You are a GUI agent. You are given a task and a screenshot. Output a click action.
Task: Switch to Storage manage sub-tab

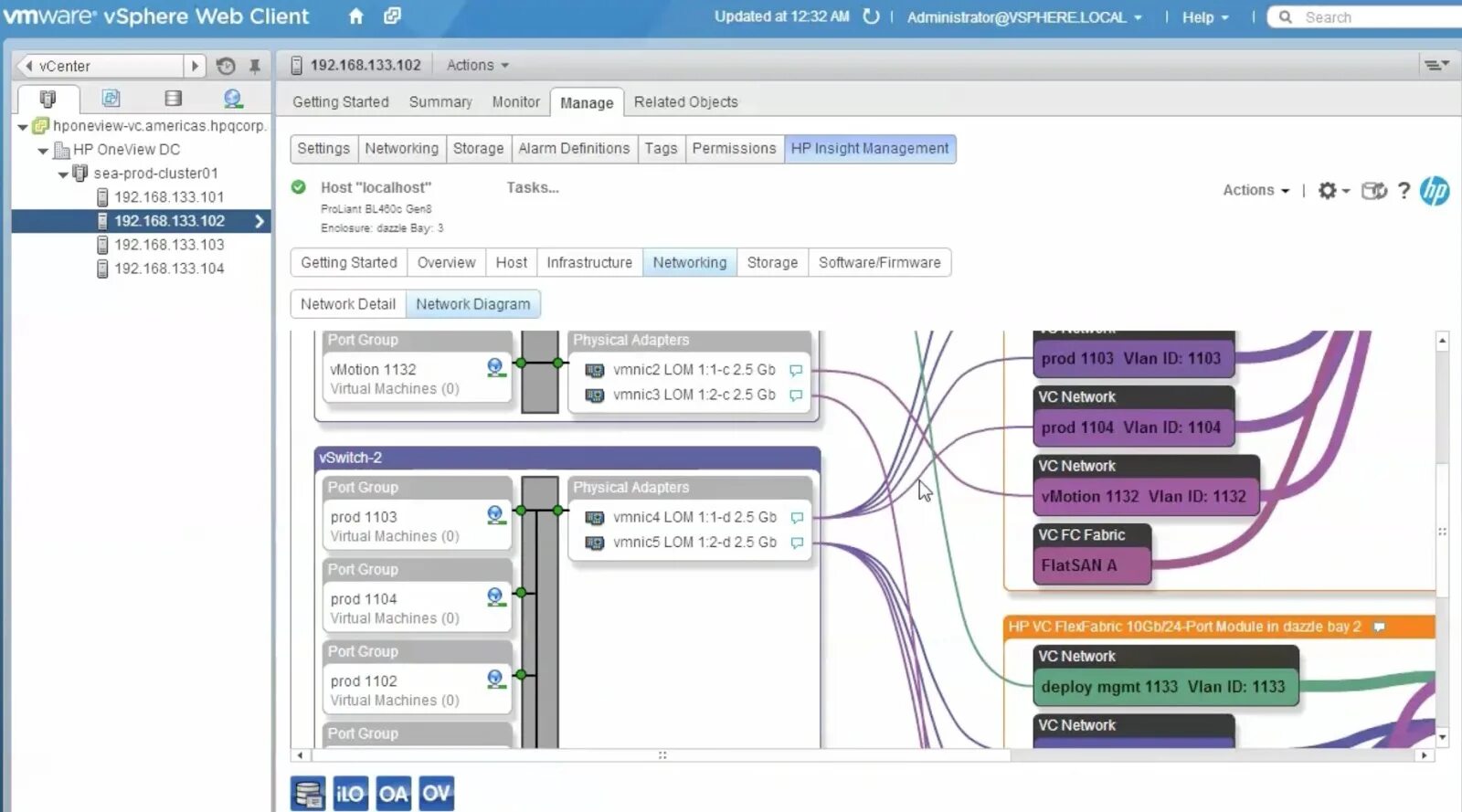[478, 149]
